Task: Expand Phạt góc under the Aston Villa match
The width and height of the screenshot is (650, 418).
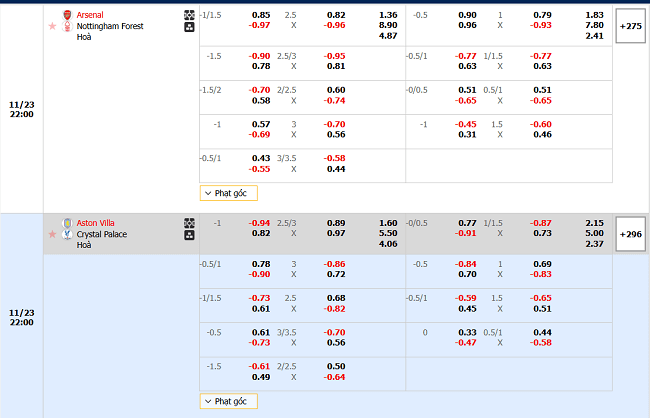Action: (229, 401)
